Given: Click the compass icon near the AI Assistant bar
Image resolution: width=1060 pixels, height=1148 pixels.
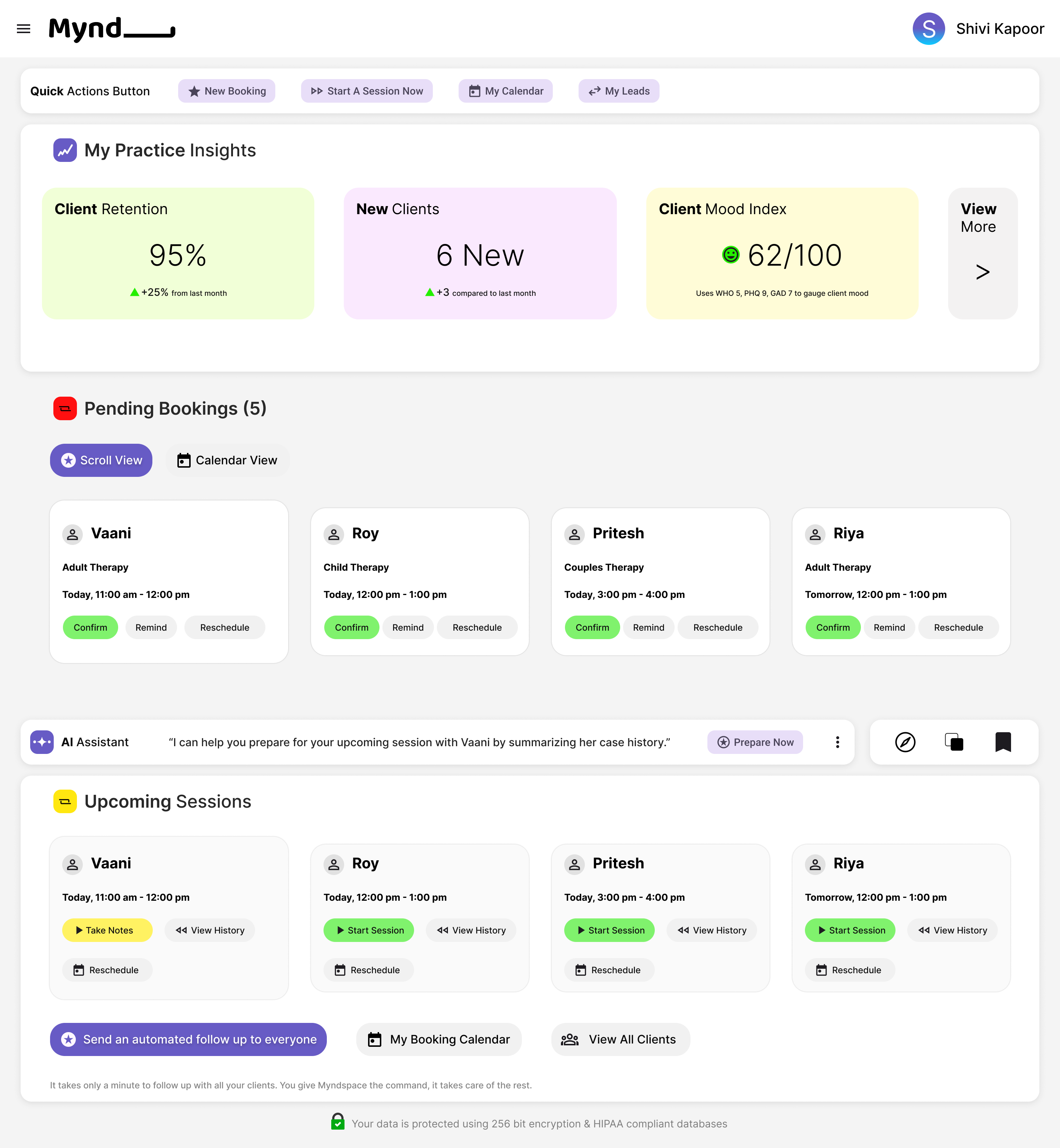Looking at the screenshot, I should point(905,742).
